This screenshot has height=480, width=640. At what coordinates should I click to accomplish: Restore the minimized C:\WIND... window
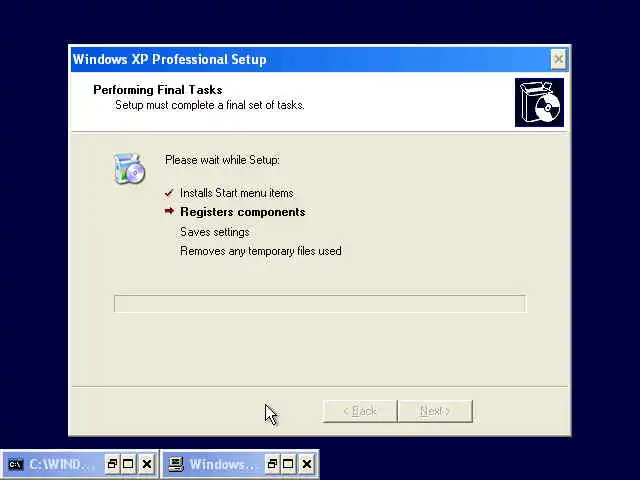(x=112, y=464)
